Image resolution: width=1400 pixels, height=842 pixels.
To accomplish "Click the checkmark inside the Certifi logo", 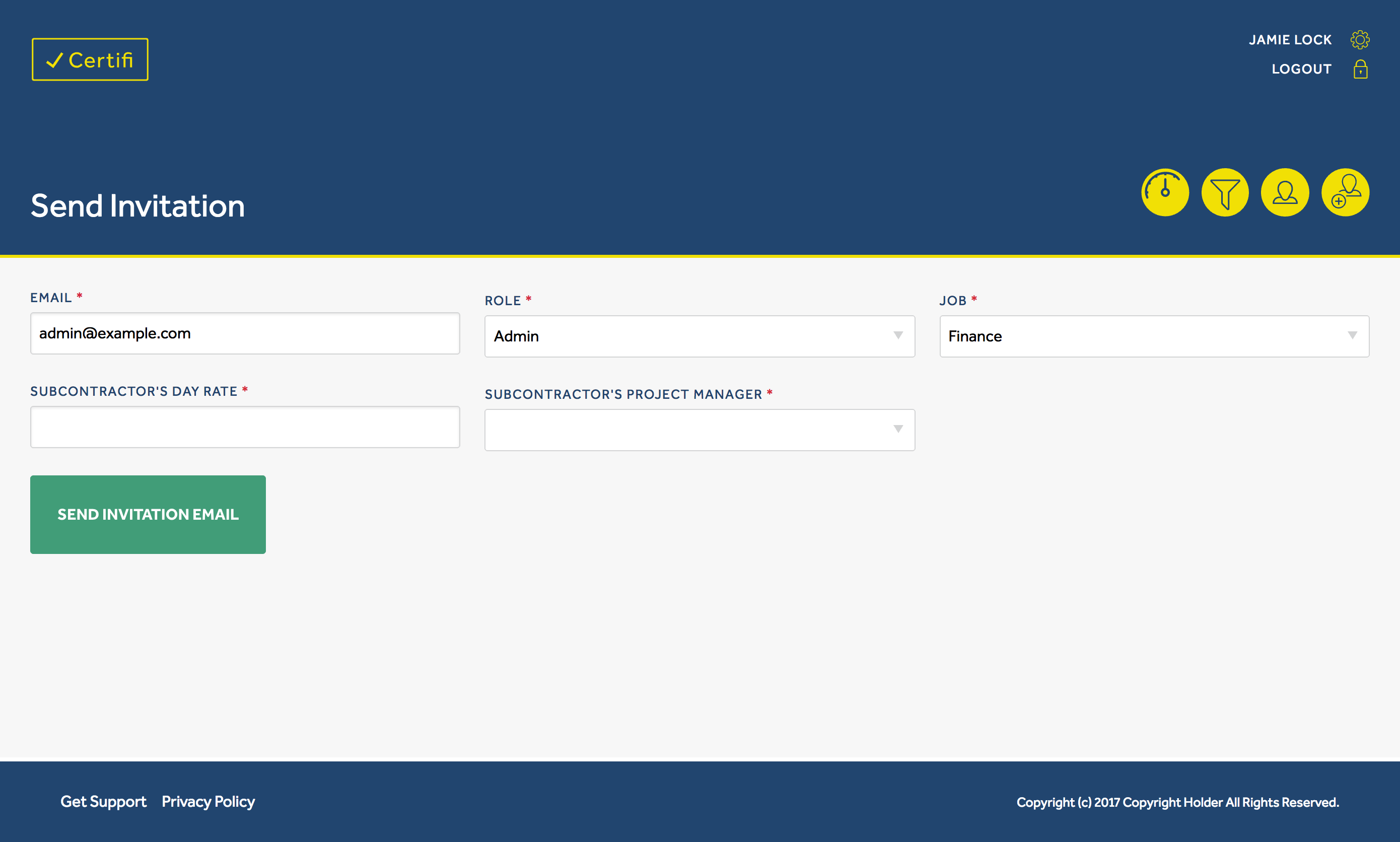I will (x=54, y=60).
